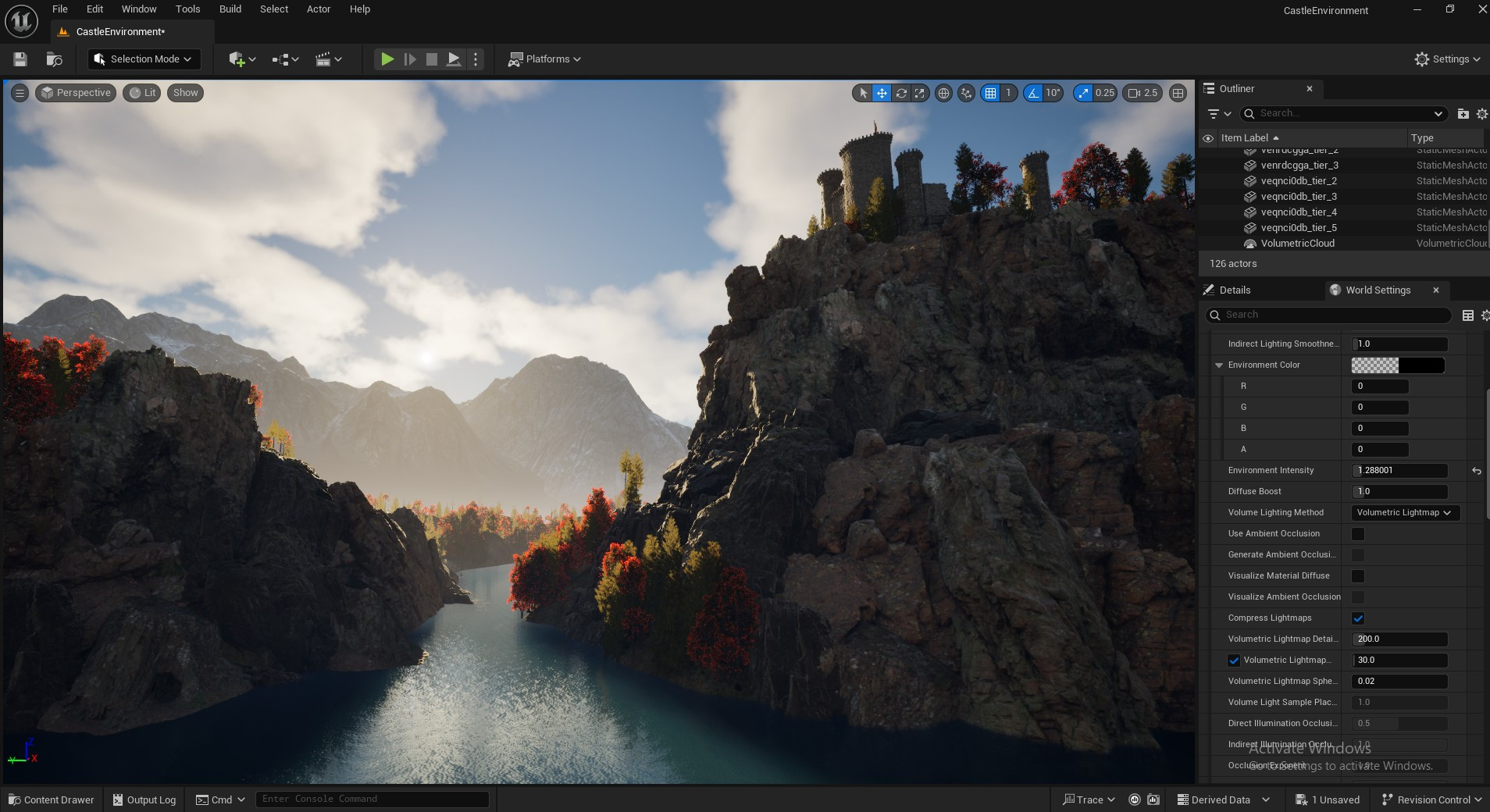Open the Derived Data dropdown
Viewport: 1490px width, 812px height.
tap(1223, 800)
